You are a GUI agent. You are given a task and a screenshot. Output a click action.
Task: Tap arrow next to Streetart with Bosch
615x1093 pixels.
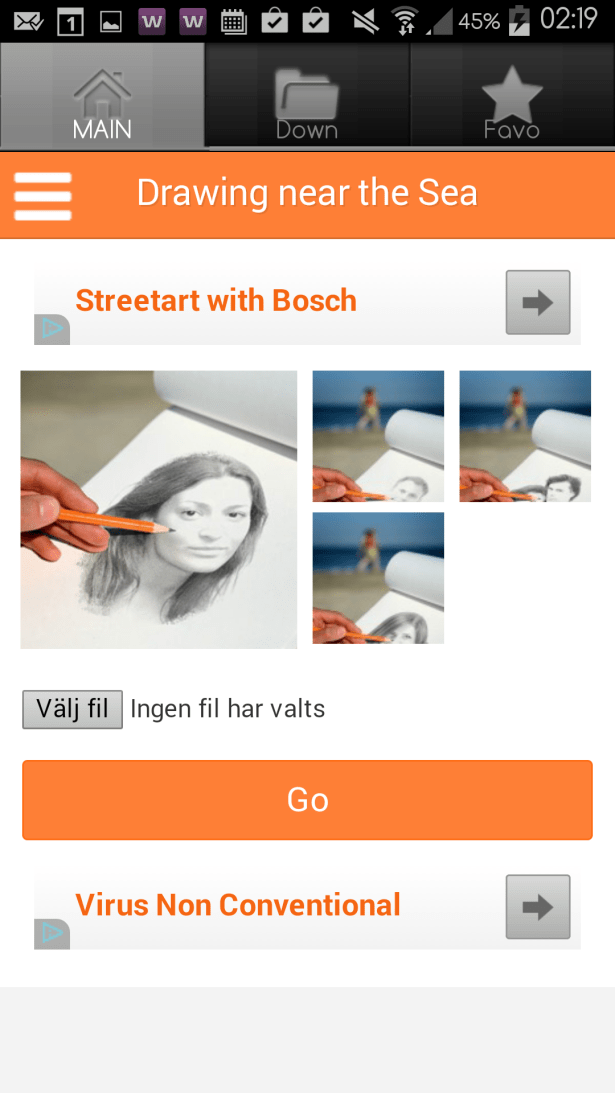click(x=538, y=303)
